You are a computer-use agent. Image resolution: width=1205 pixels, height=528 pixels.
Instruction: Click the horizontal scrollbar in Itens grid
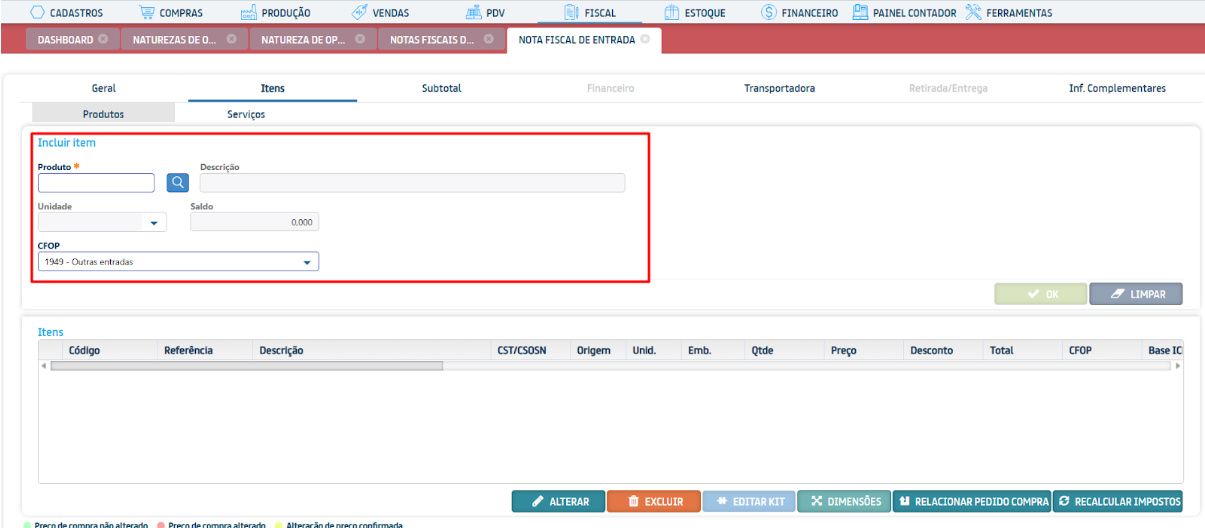pyautogui.click(x=246, y=366)
